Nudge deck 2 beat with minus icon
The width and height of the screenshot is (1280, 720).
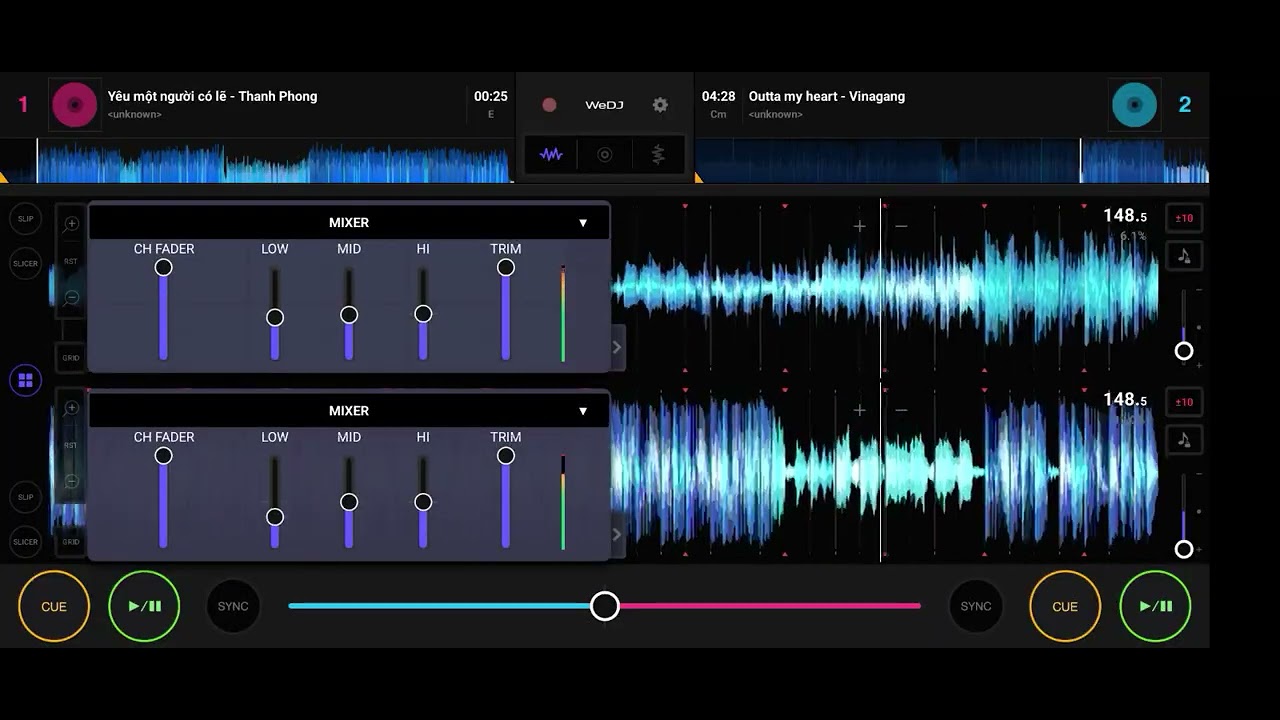tap(901, 410)
